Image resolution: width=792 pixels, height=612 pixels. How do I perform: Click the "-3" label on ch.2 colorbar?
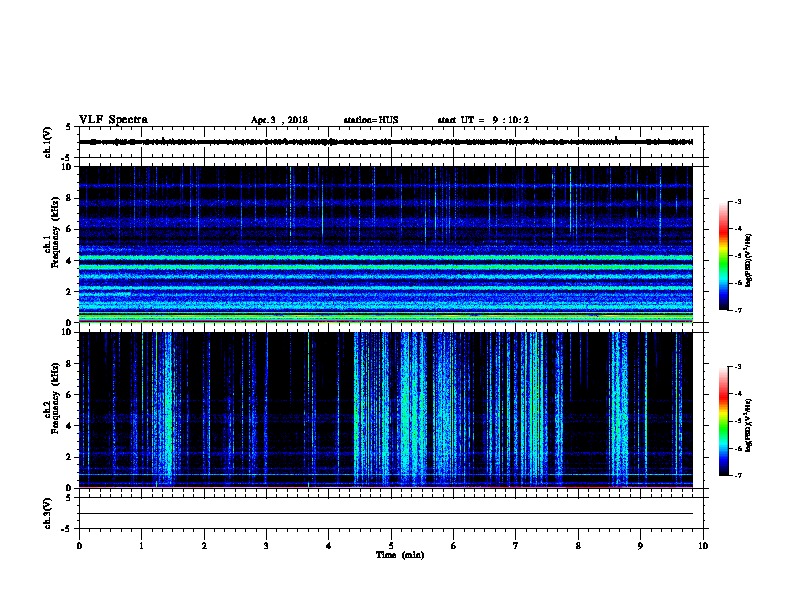tap(737, 367)
